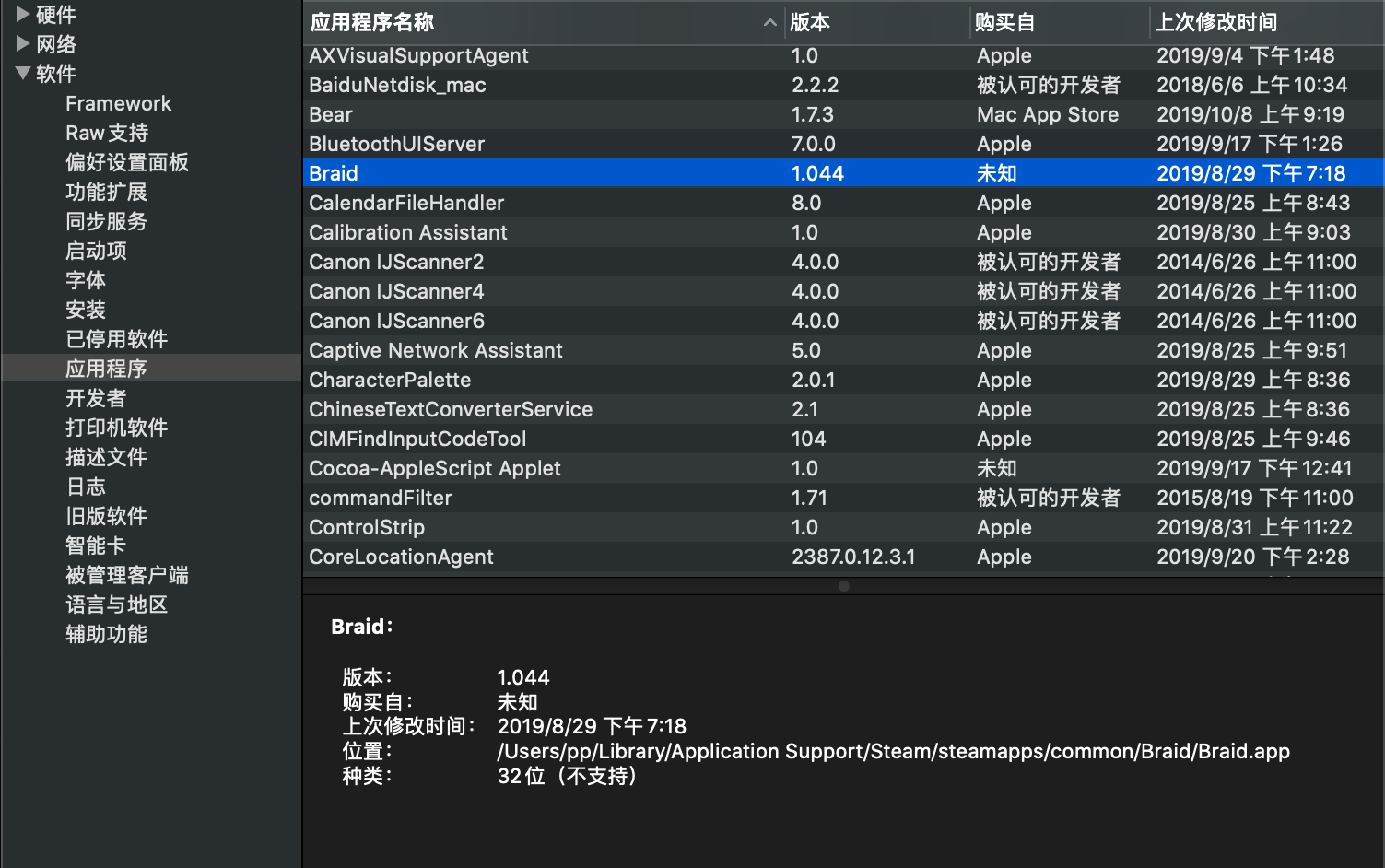Select 字体 in the sidebar

coord(86,280)
